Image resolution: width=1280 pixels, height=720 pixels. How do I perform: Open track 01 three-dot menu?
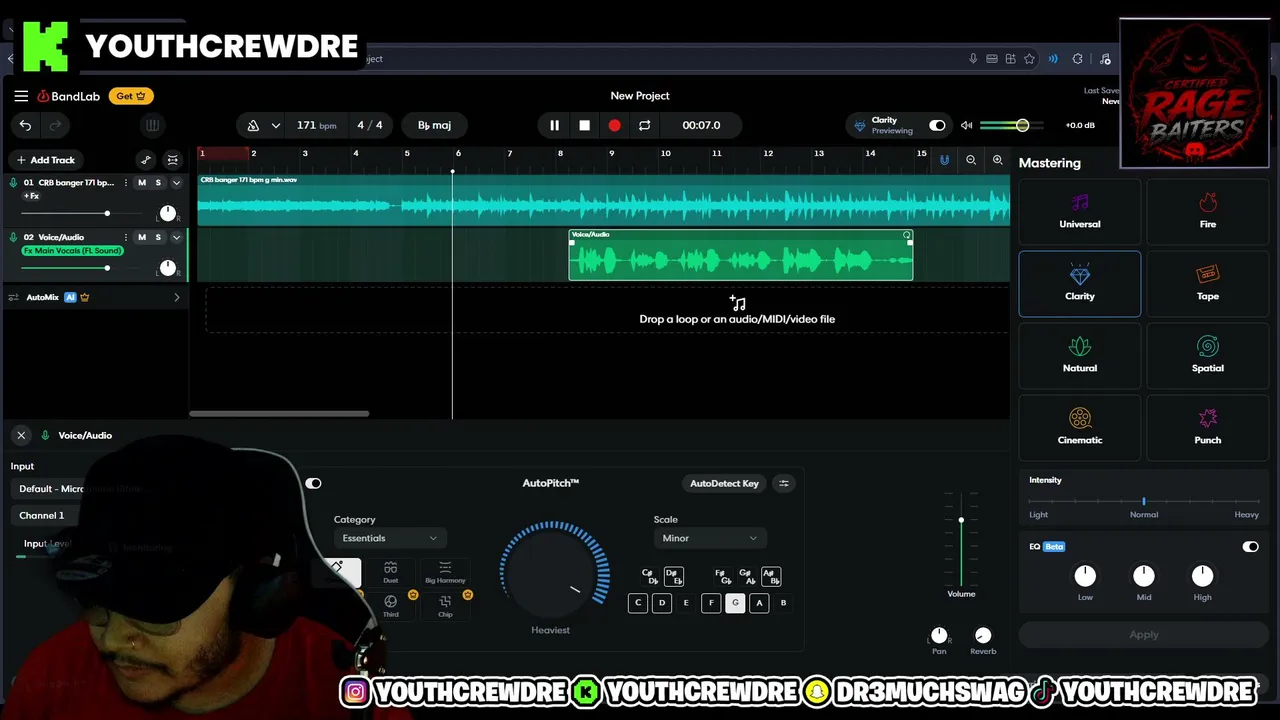click(125, 183)
